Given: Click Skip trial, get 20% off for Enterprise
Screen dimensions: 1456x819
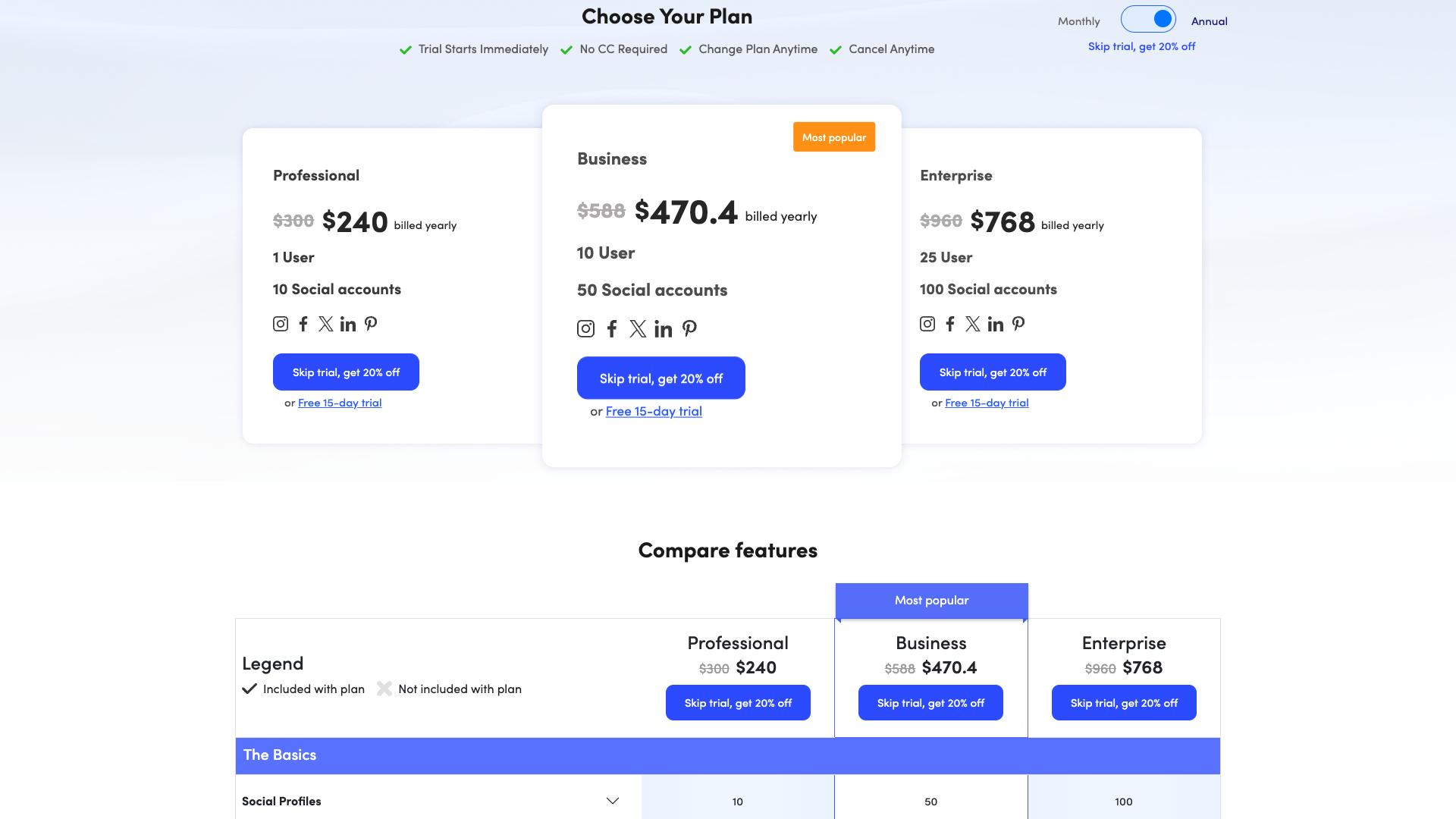Looking at the screenshot, I should click(993, 372).
